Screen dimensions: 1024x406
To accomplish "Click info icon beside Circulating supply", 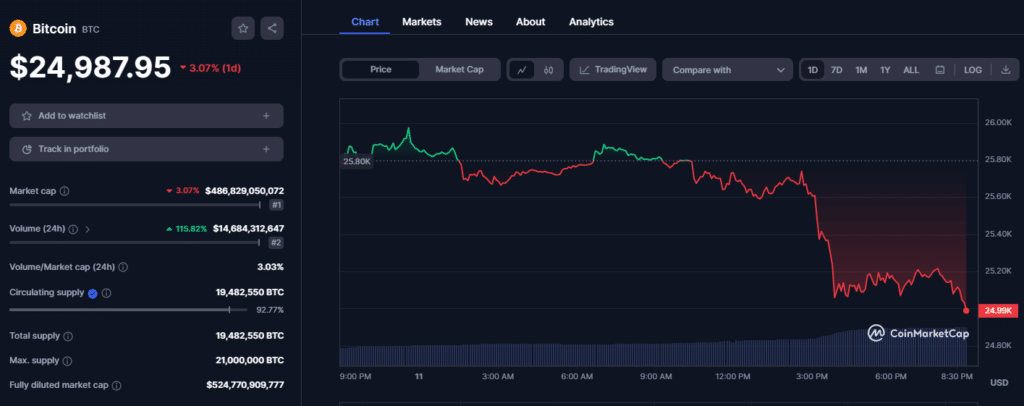I will coord(106,293).
